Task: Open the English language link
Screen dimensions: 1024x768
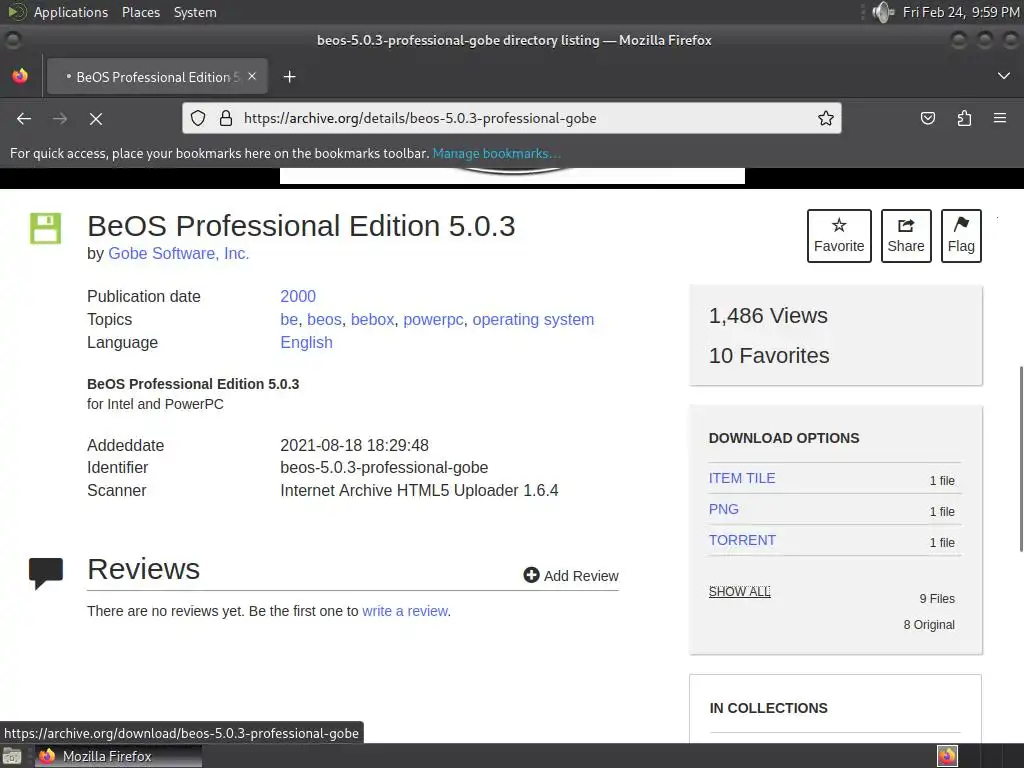Action: tap(306, 342)
